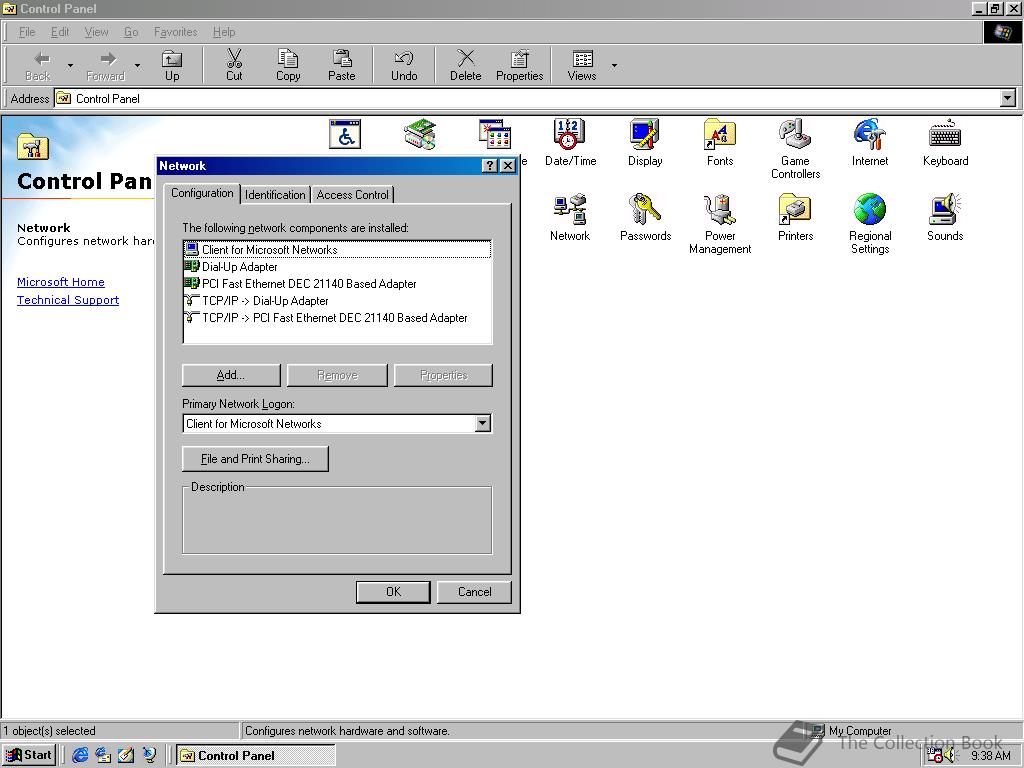Image resolution: width=1024 pixels, height=768 pixels.
Task: Open the Game Controllers icon
Action: click(795, 149)
